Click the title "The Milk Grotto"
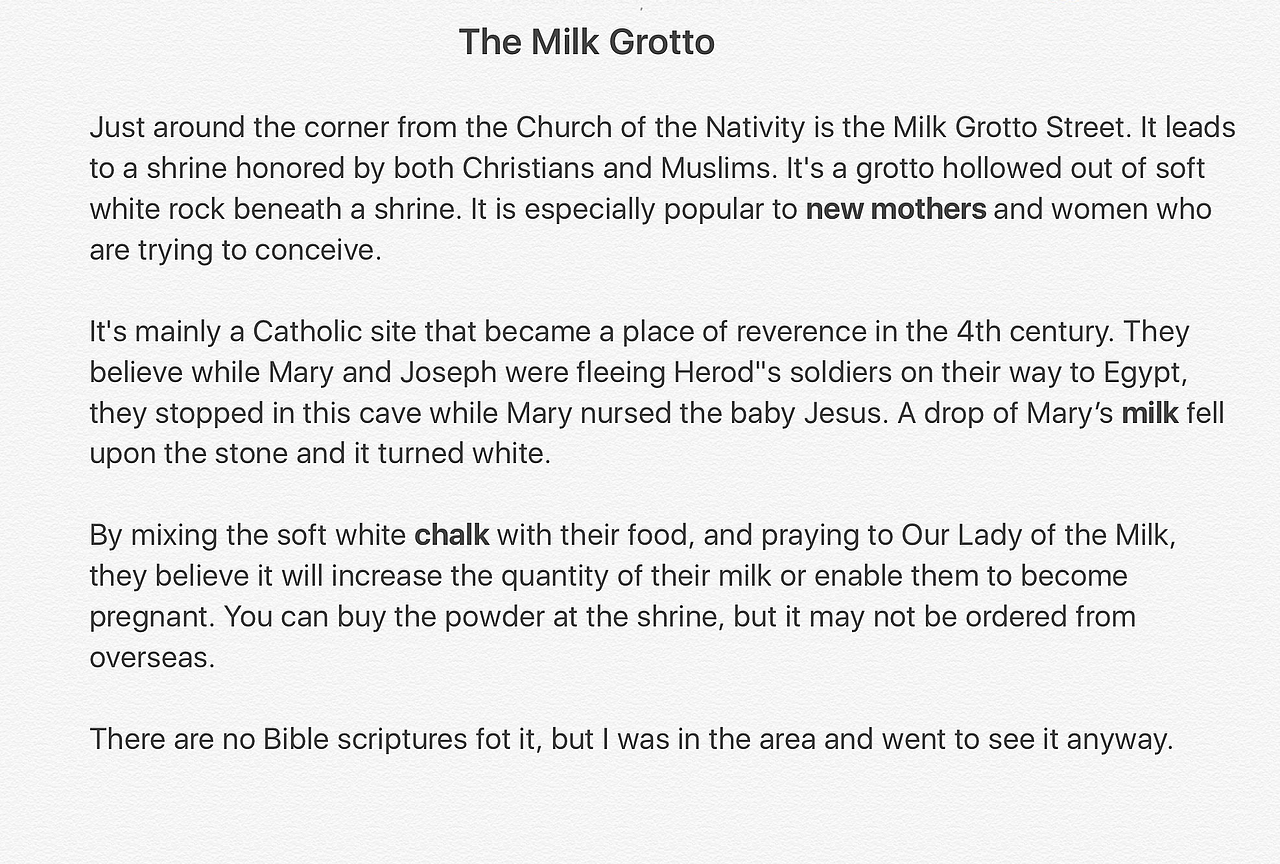The height and width of the screenshot is (864, 1280). (586, 42)
